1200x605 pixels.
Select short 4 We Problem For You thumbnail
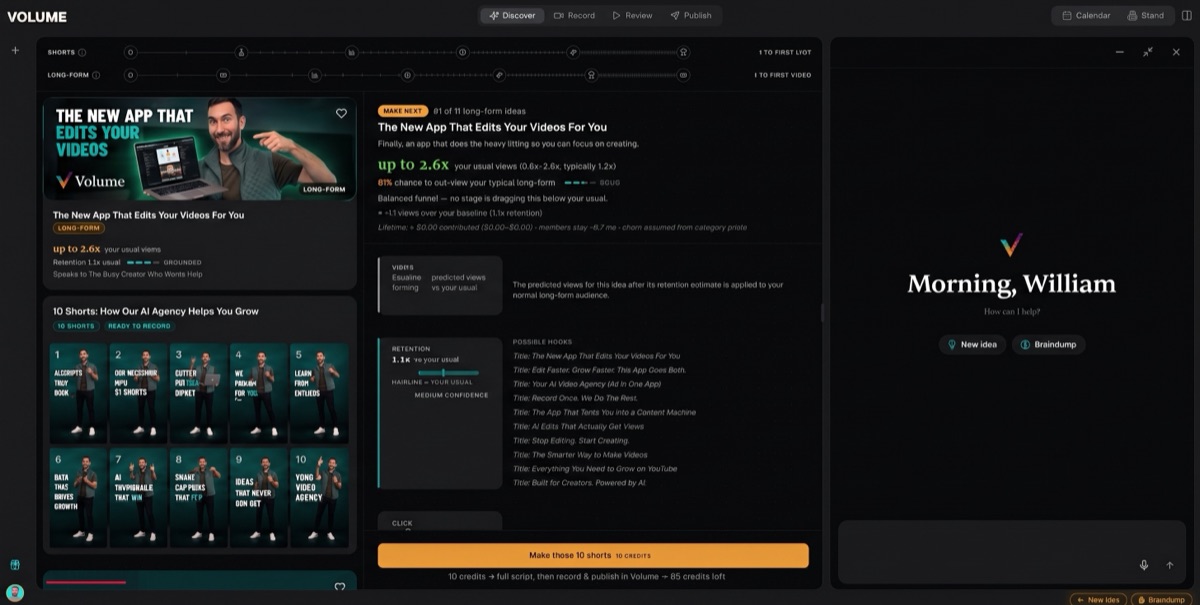(258, 393)
